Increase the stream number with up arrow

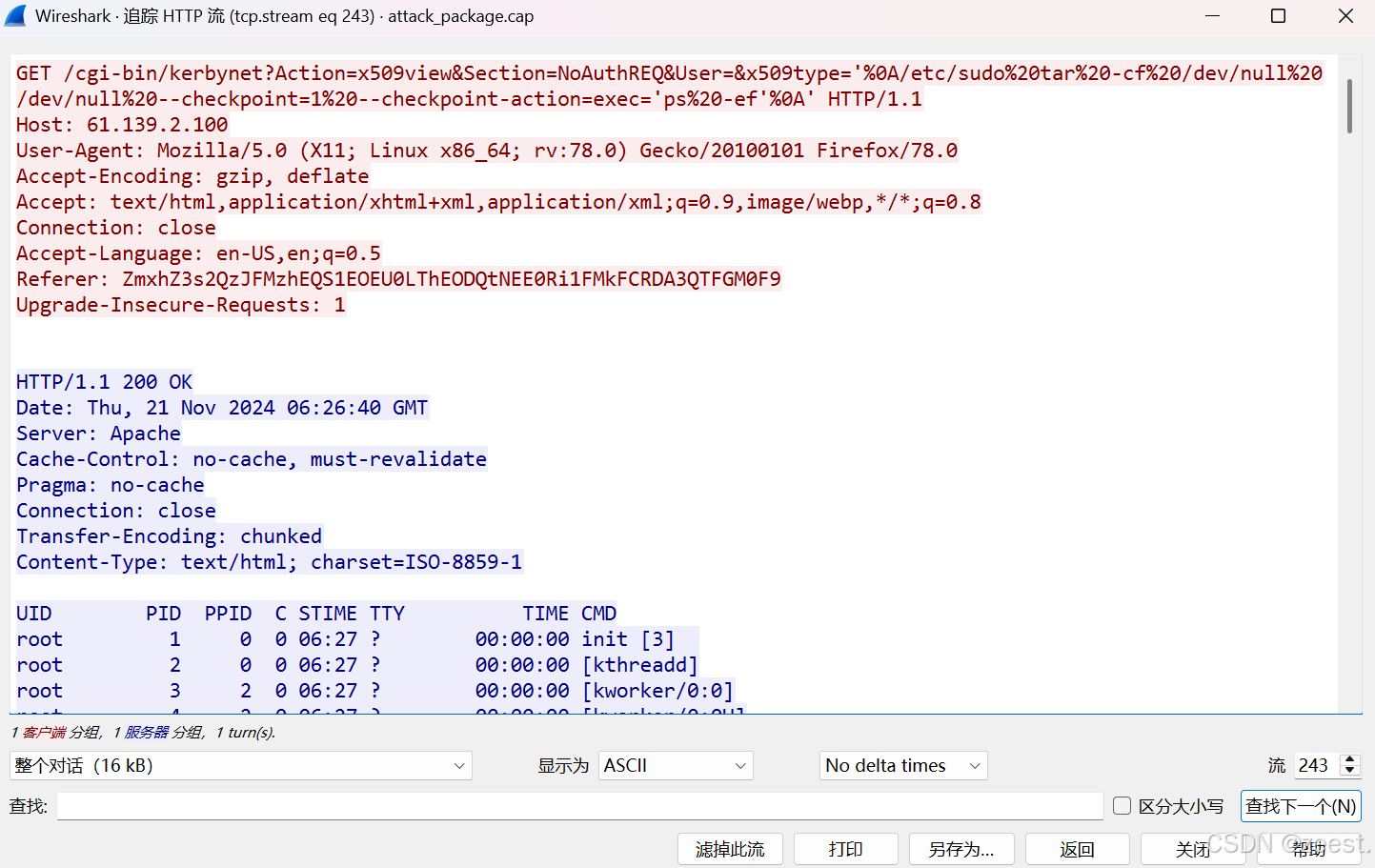tap(1349, 759)
